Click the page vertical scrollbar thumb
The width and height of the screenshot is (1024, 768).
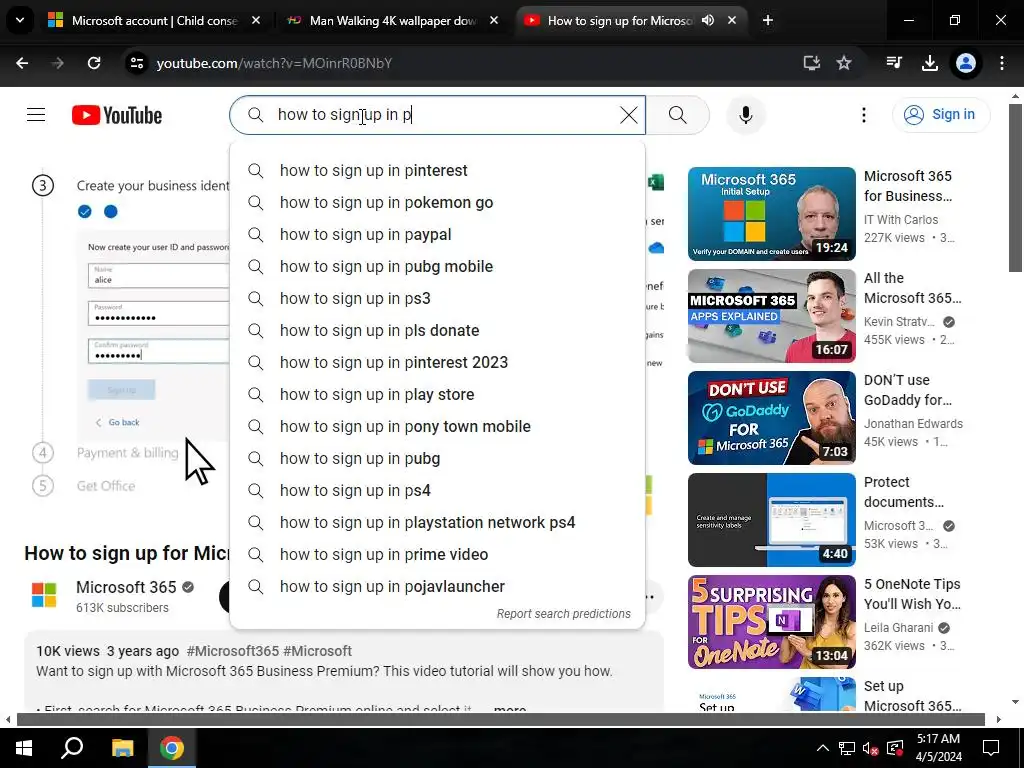coord(1015,187)
